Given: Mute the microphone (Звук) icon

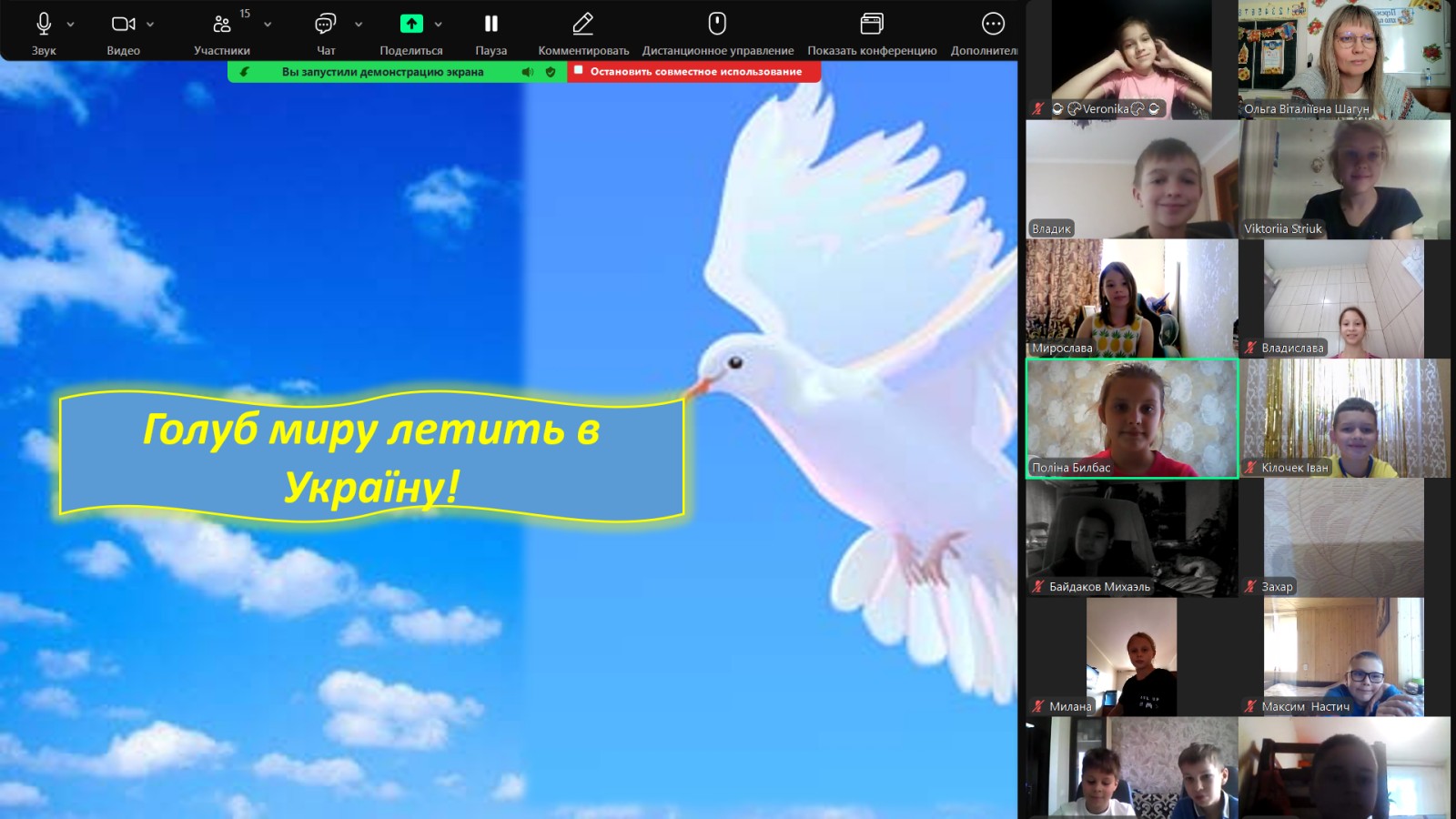Looking at the screenshot, I should pos(43,25).
